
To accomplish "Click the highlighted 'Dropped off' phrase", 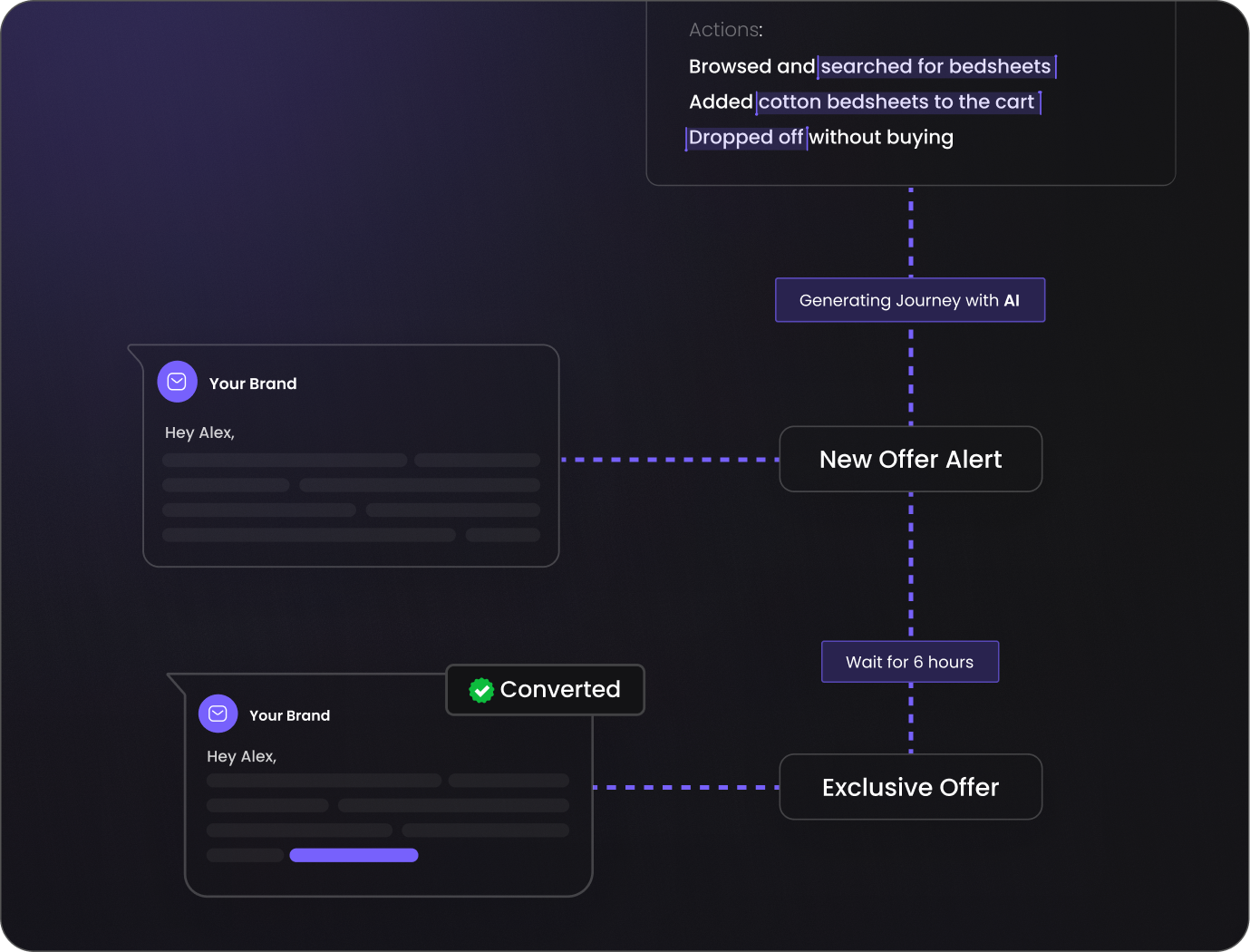I will (746, 137).
